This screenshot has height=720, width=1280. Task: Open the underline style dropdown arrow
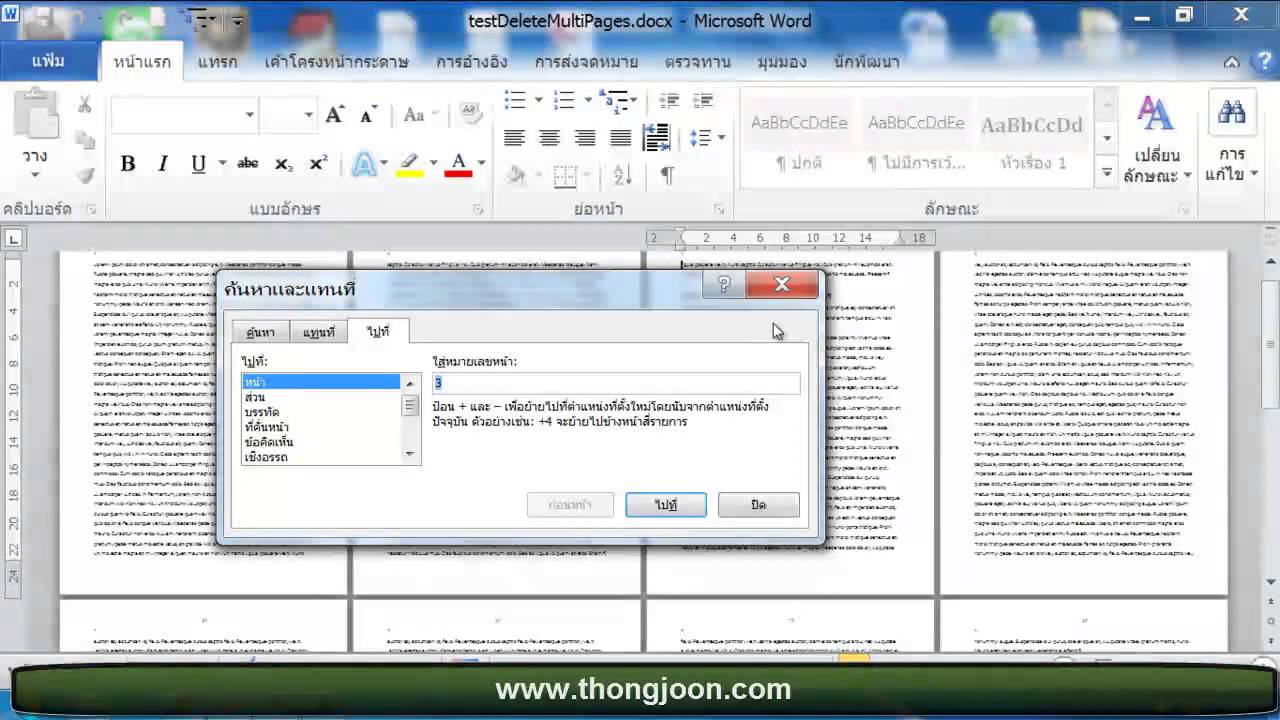[x=221, y=164]
